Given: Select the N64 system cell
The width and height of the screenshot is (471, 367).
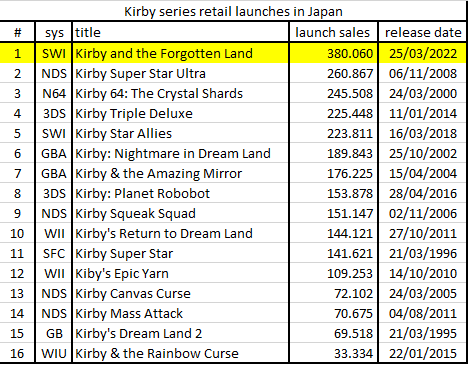Looking at the screenshot, I should (x=54, y=93).
